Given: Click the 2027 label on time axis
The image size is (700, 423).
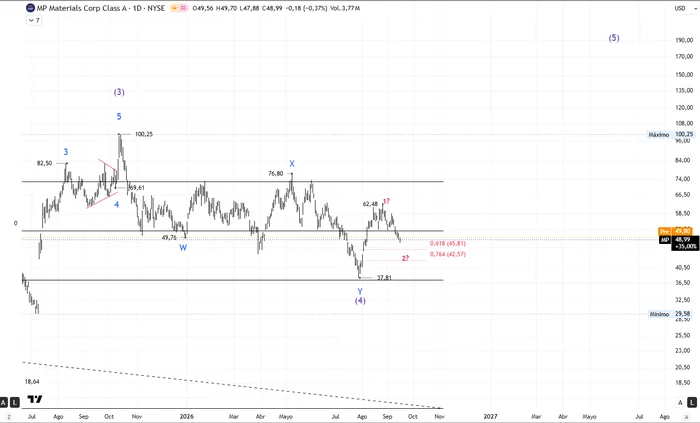Looking at the screenshot, I should [490, 416].
